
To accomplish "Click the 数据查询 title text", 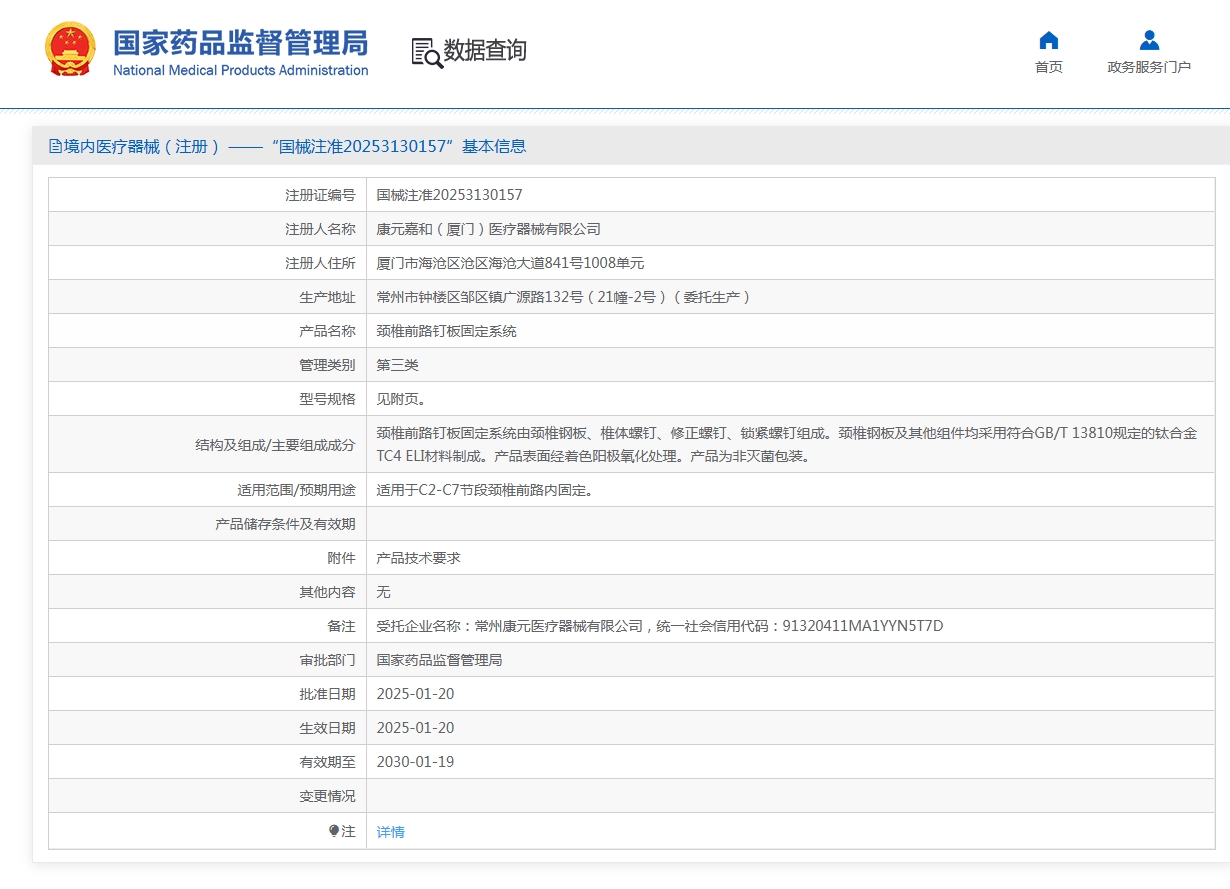I will (485, 51).
